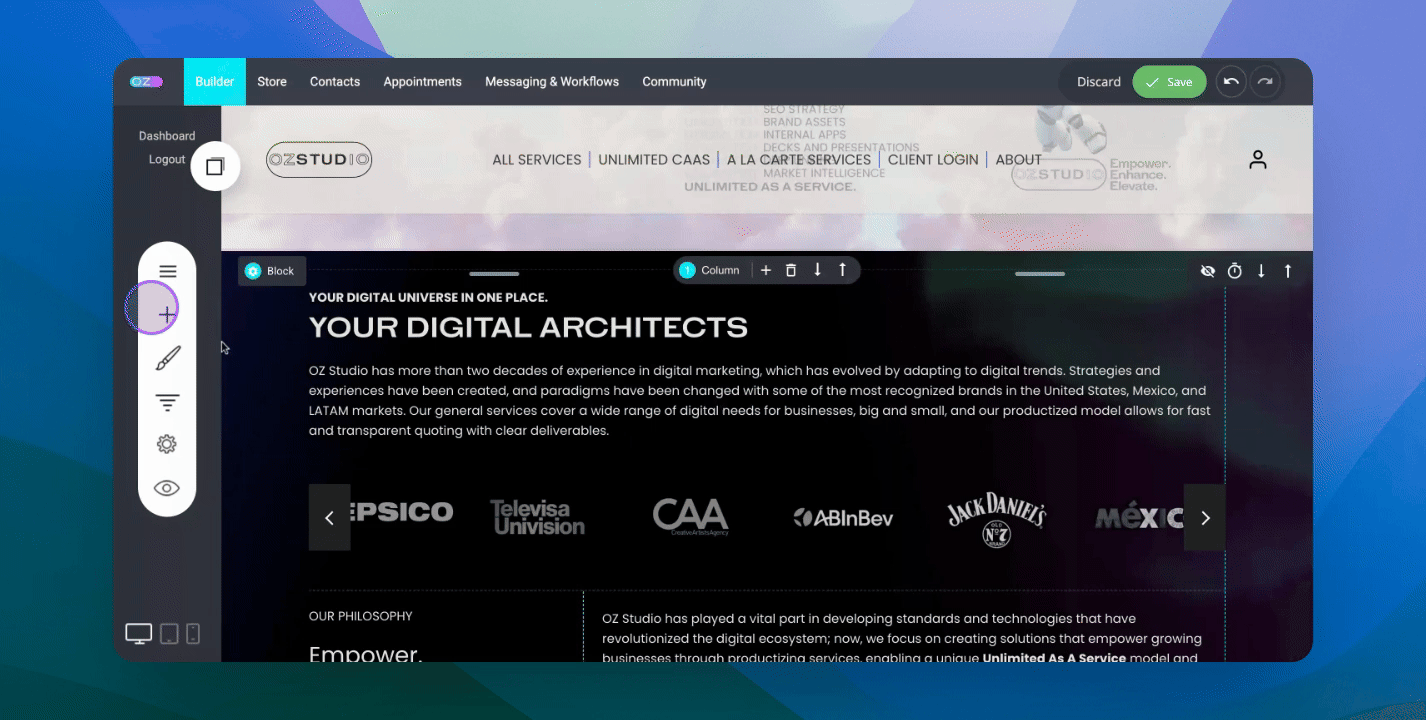Image resolution: width=1426 pixels, height=720 pixels.
Task: Go to the Contacts tab
Action: [x=335, y=82]
